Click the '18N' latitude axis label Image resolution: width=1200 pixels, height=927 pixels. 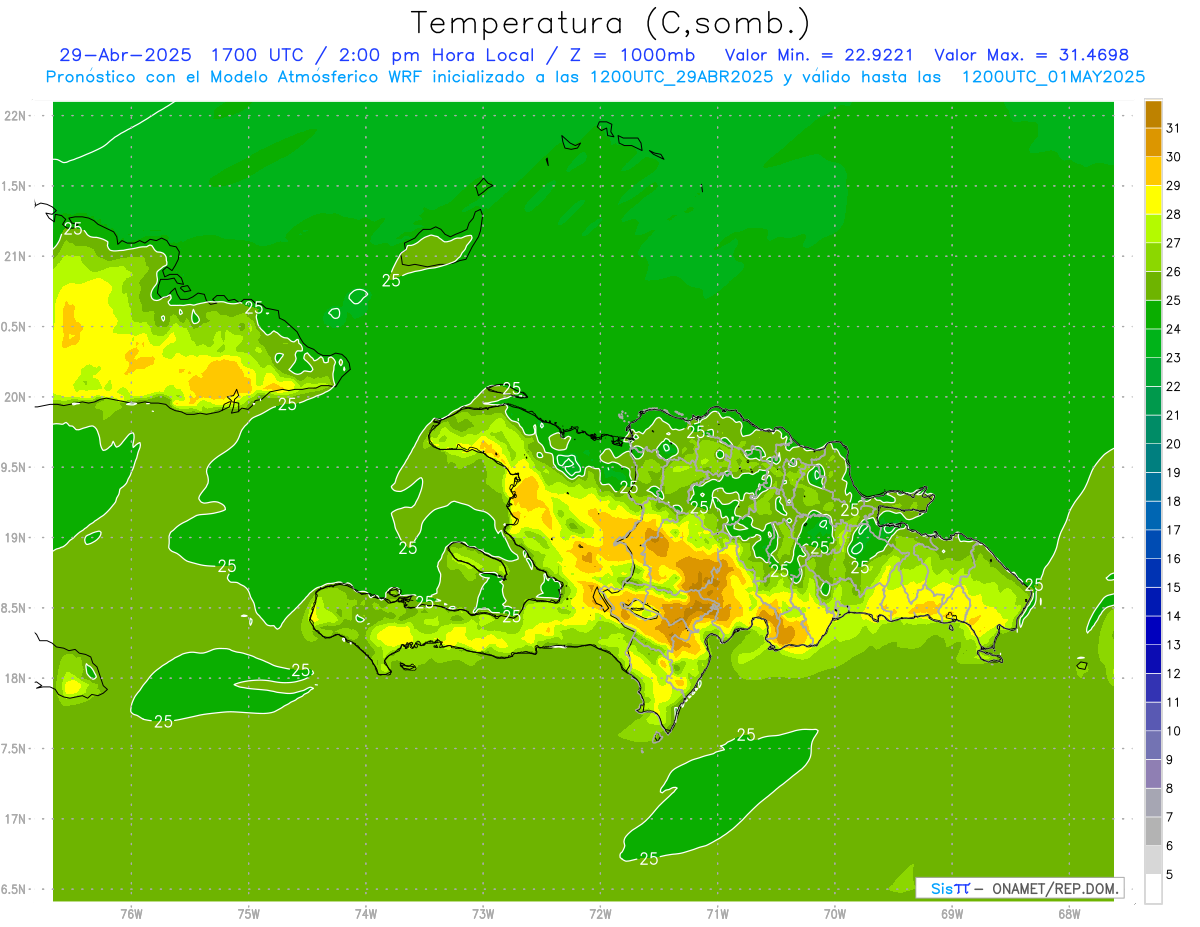click(x=15, y=678)
